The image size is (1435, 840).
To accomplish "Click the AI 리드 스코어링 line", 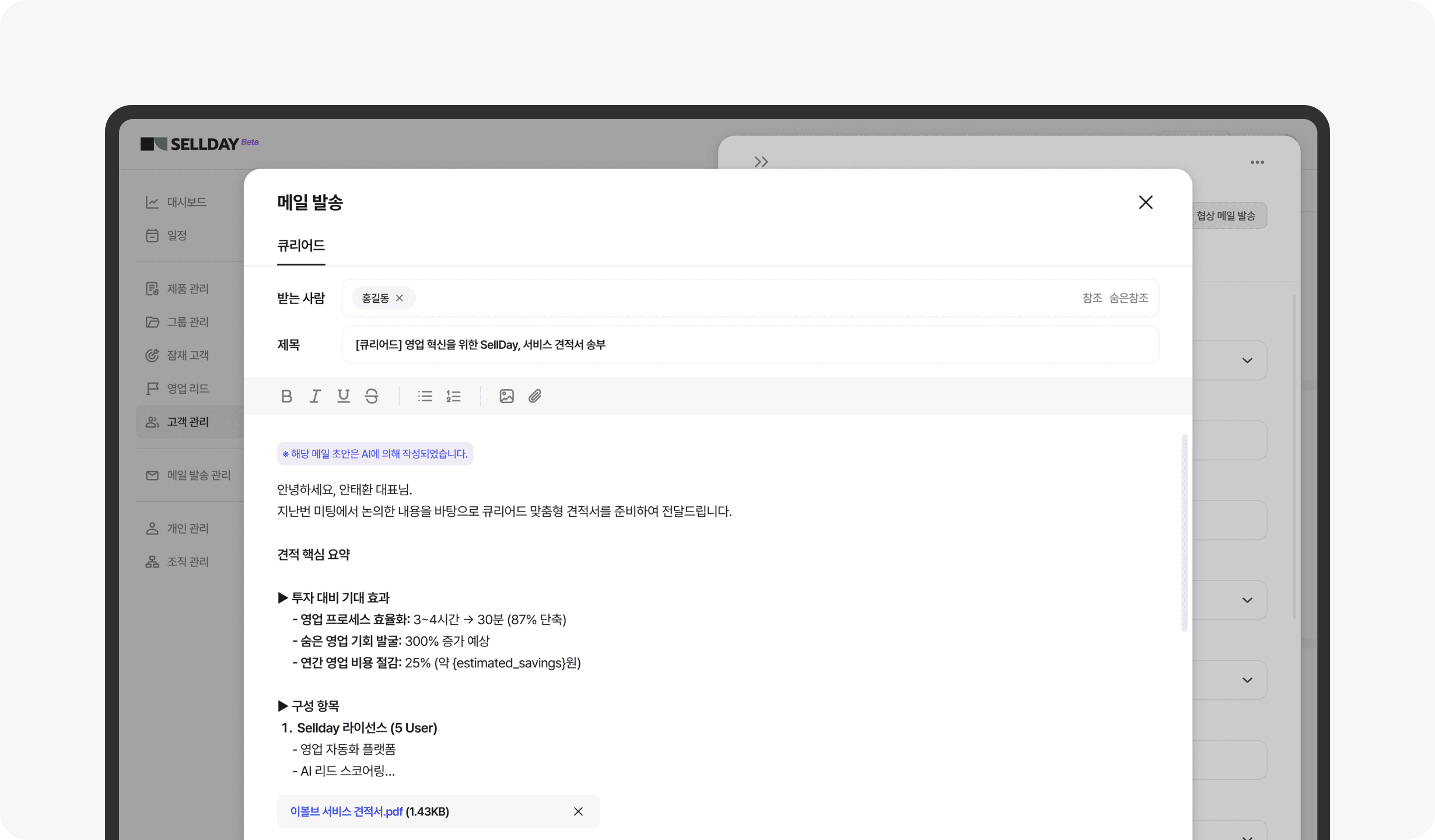I will point(344,771).
